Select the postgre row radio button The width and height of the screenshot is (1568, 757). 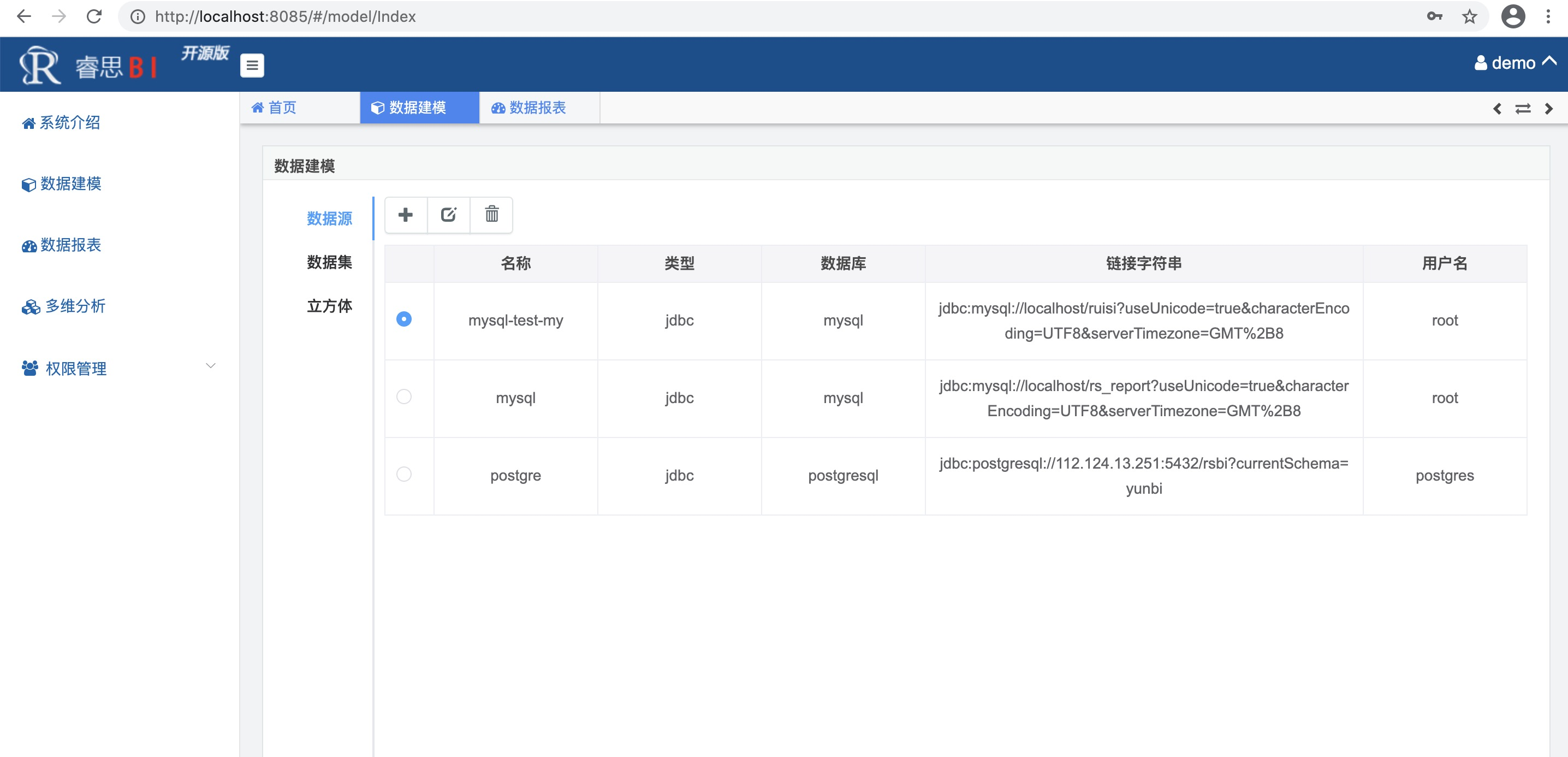coord(403,474)
